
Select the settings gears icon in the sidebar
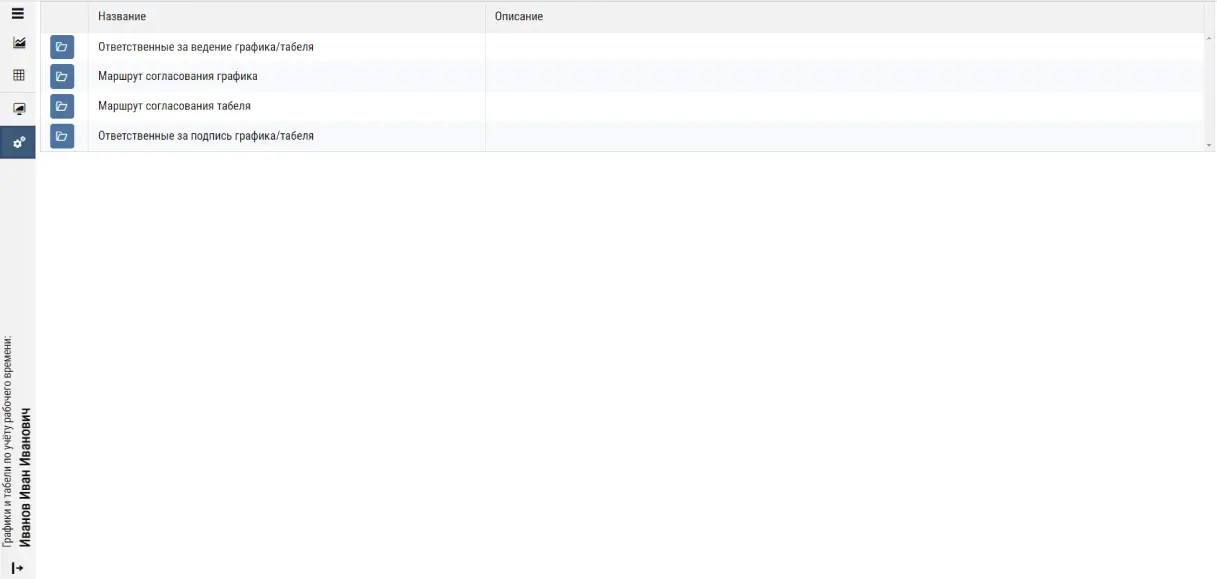[18, 142]
